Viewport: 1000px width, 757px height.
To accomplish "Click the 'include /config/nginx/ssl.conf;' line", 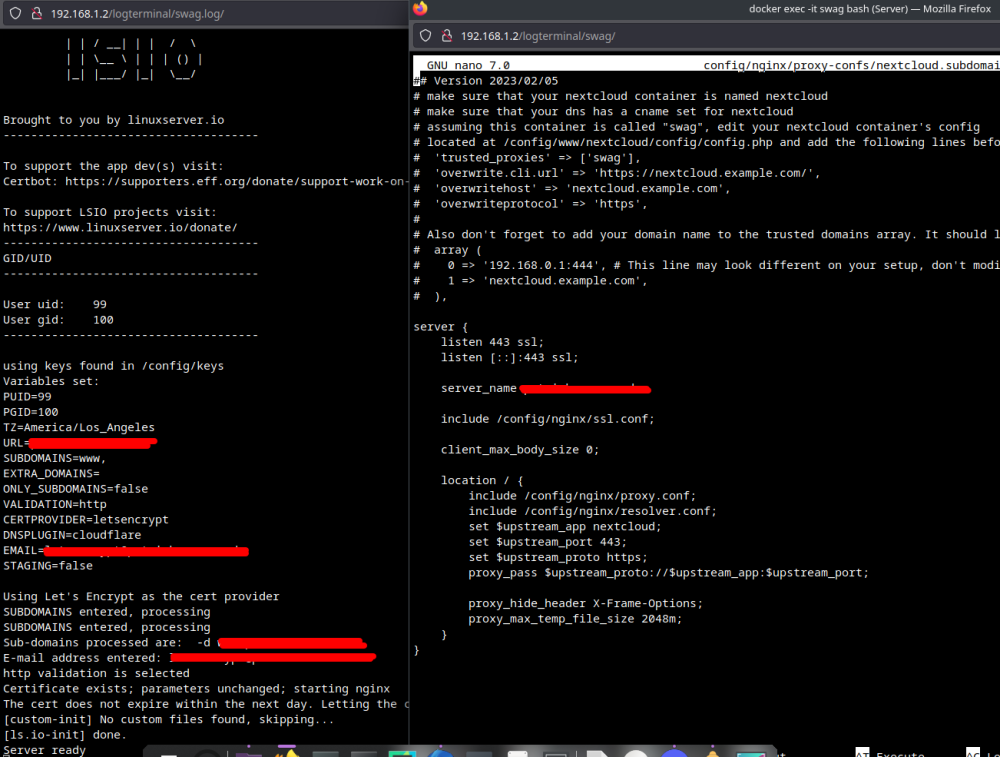I will (x=548, y=419).
